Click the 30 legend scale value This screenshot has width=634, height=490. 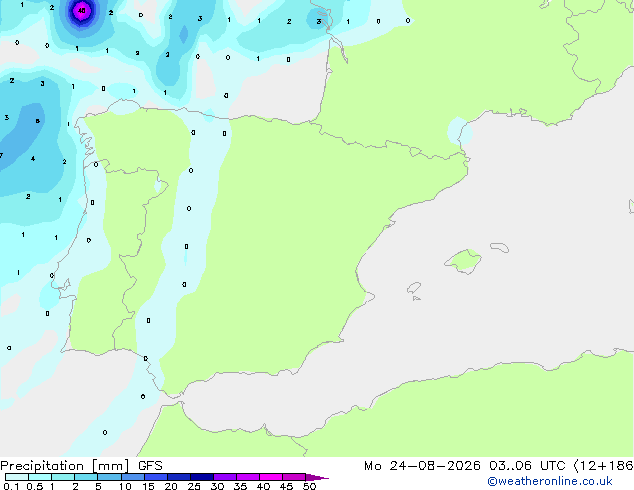click(x=217, y=486)
